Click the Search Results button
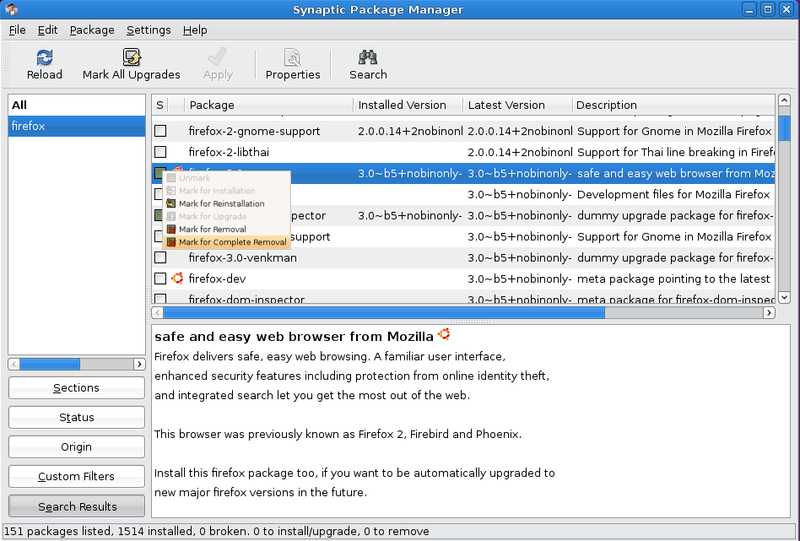800x541 pixels. click(77, 506)
